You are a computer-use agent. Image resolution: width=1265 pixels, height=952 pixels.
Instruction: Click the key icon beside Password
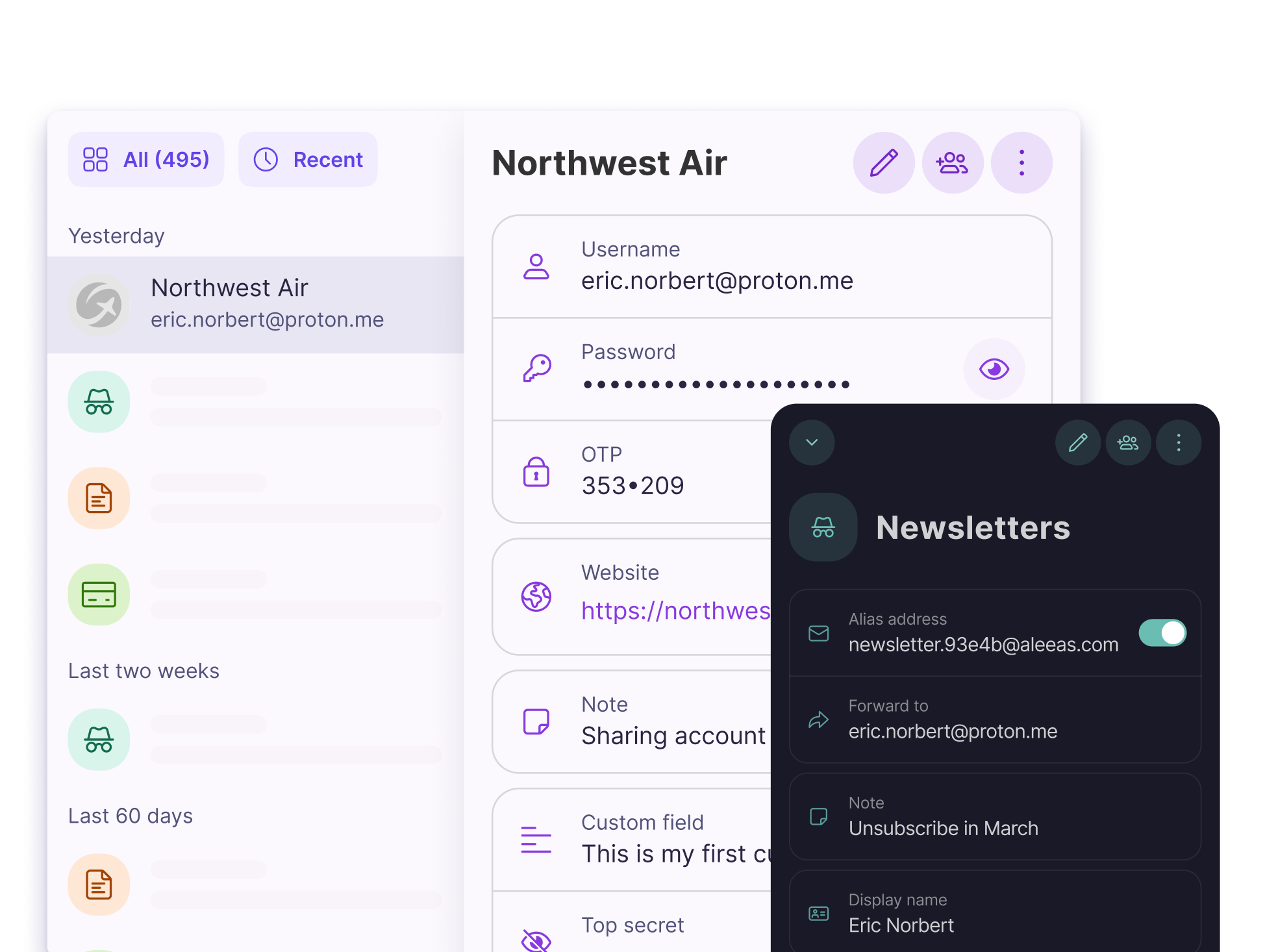click(537, 369)
